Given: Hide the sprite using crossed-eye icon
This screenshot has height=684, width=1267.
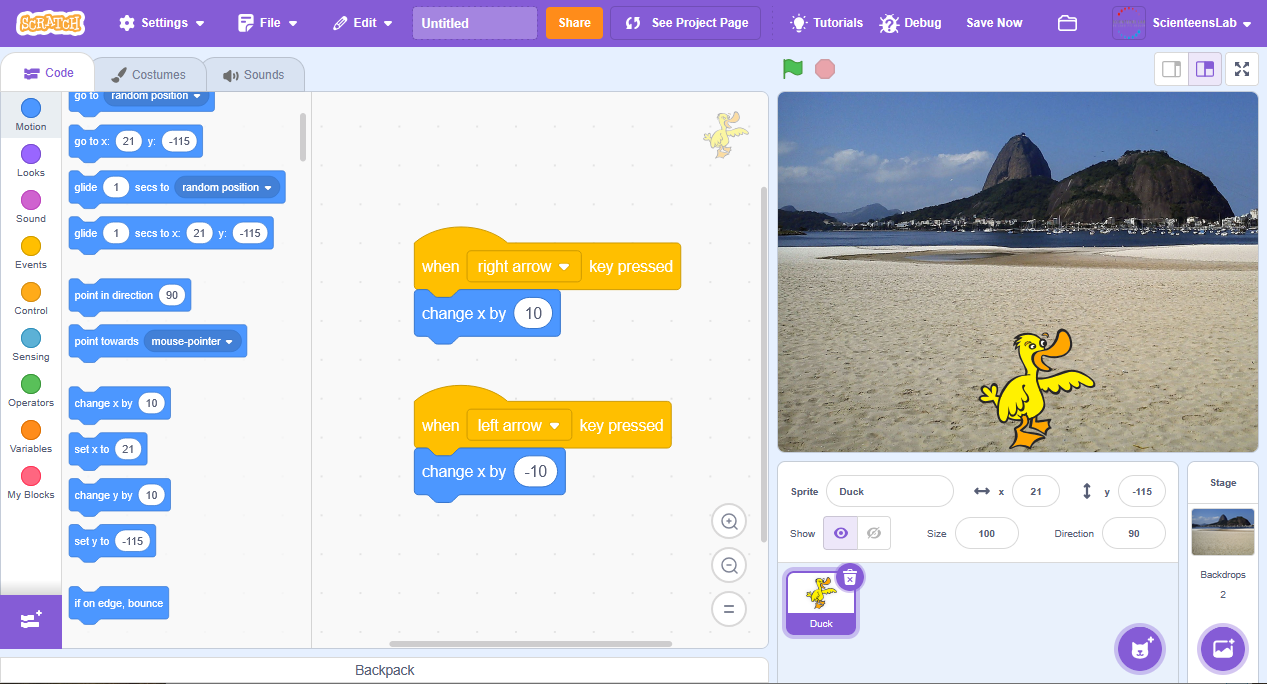Looking at the screenshot, I should point(873,533).
